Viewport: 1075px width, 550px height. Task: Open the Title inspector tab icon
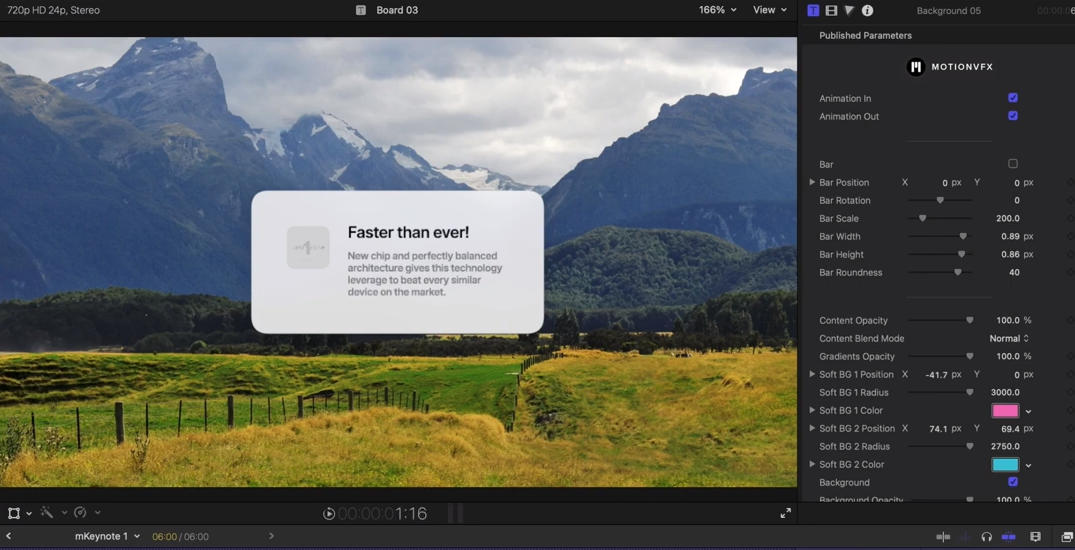(813, 10)
